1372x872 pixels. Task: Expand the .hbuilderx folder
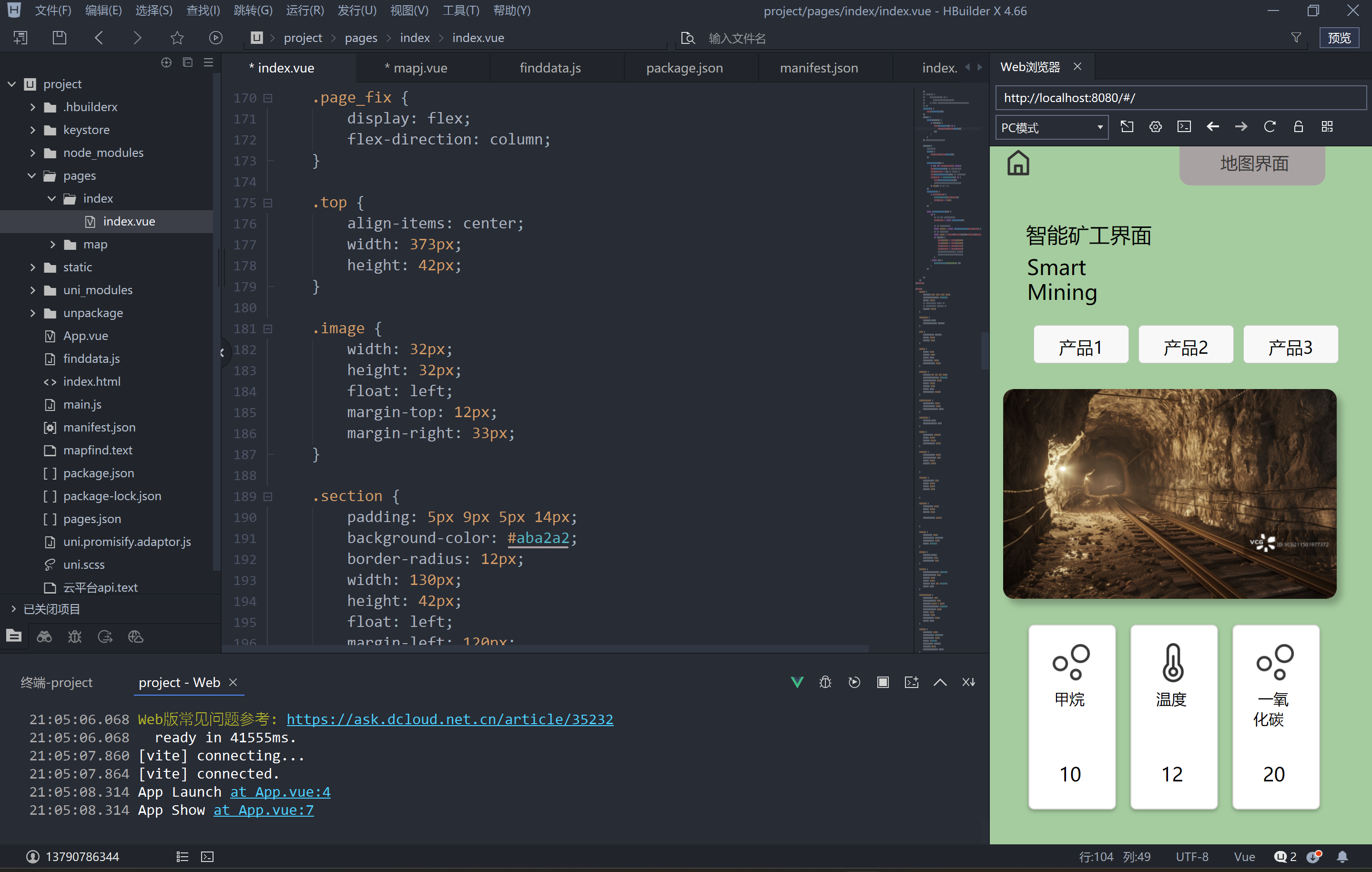pyautogui.click(x=32, y=107)
